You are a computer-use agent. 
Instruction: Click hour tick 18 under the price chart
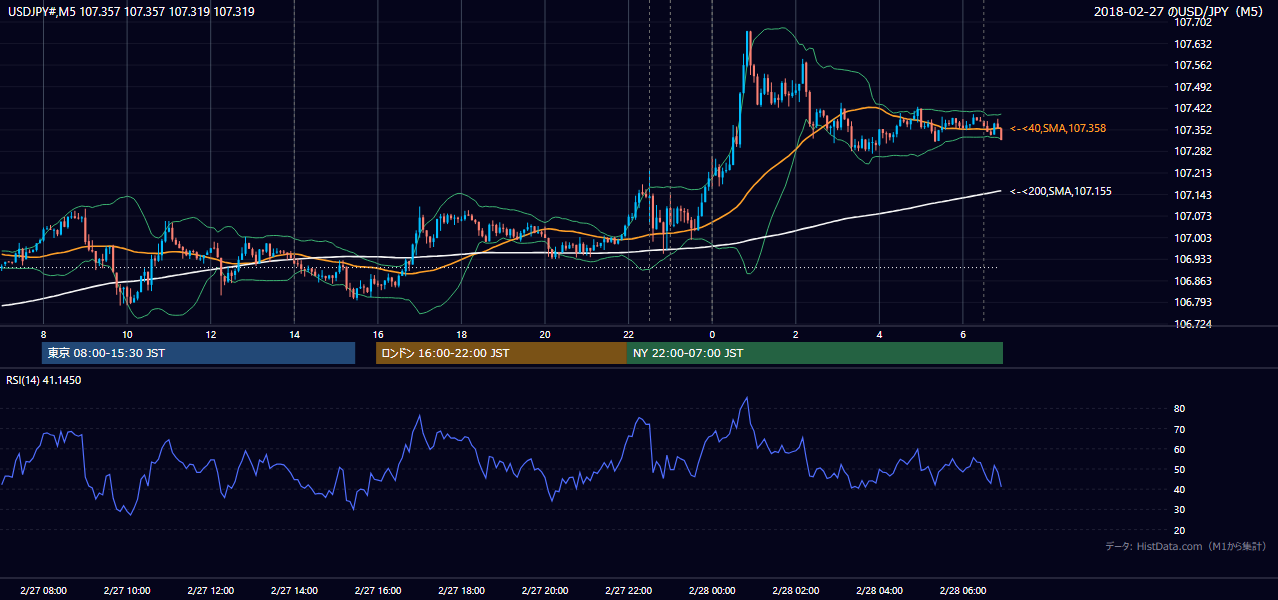click(461, 334)
